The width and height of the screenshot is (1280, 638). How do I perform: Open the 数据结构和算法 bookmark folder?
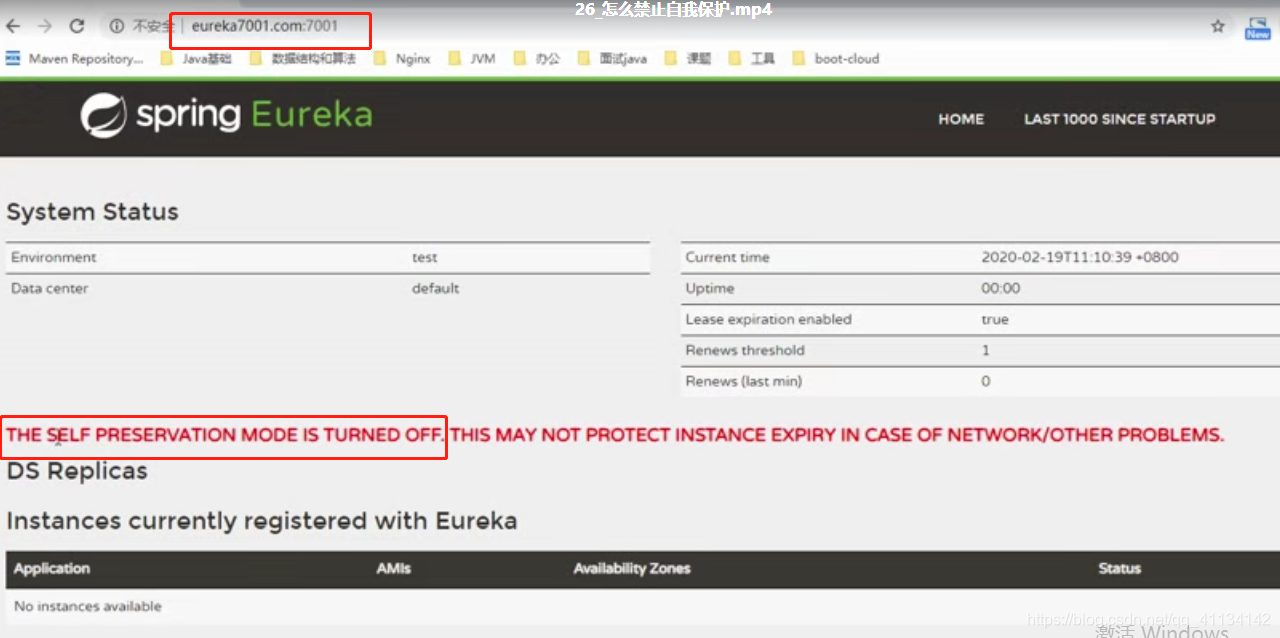[x=302, y=59]
